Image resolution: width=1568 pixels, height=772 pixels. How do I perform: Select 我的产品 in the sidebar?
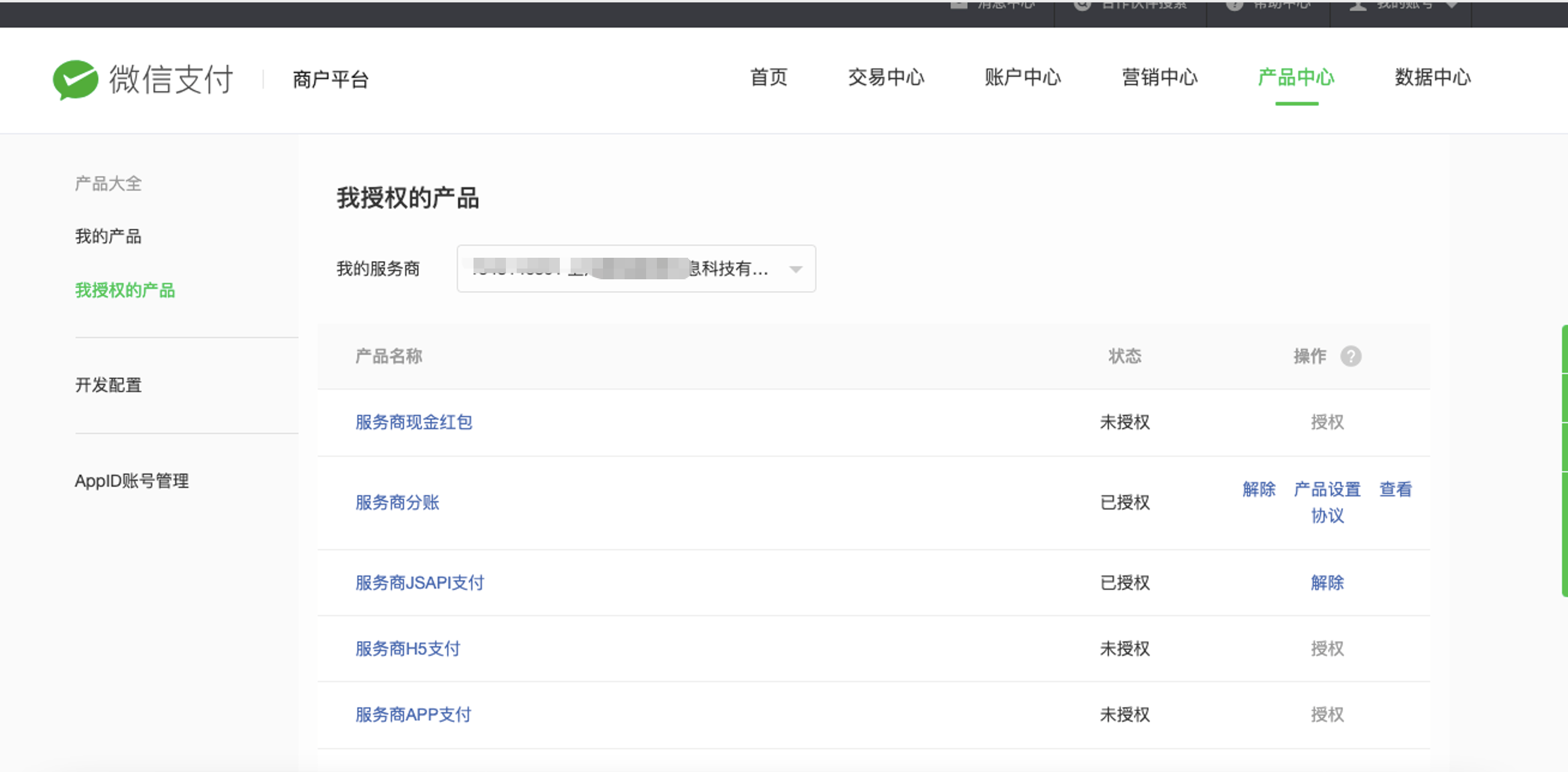[x=108, y=236]
